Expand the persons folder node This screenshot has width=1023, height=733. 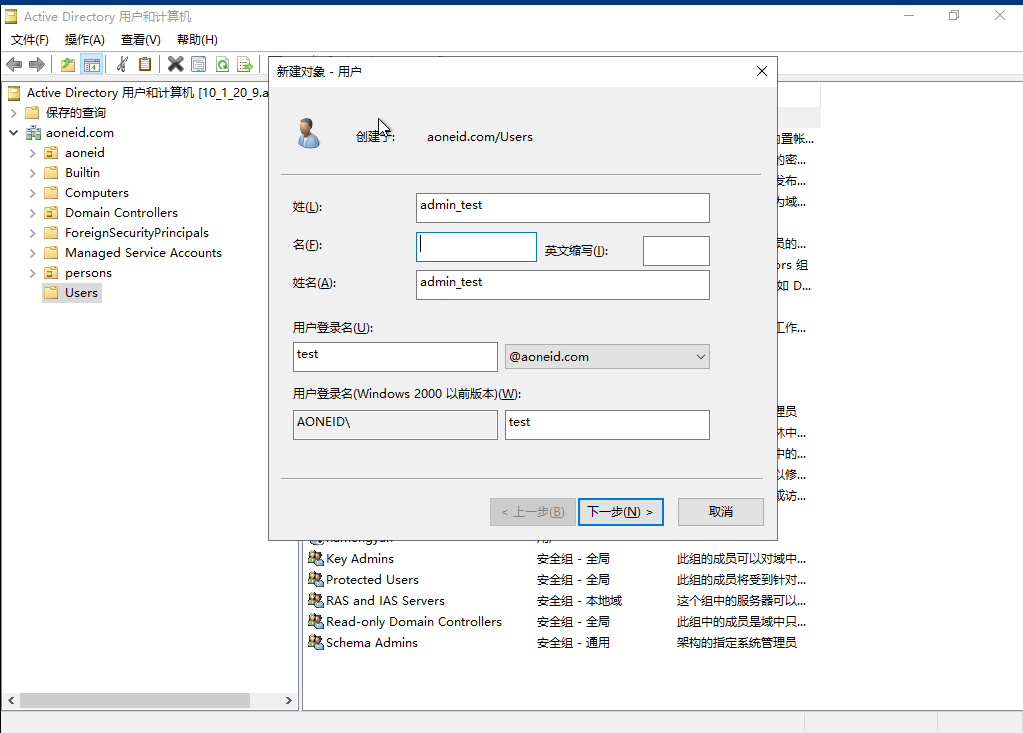tap(32, 273)
